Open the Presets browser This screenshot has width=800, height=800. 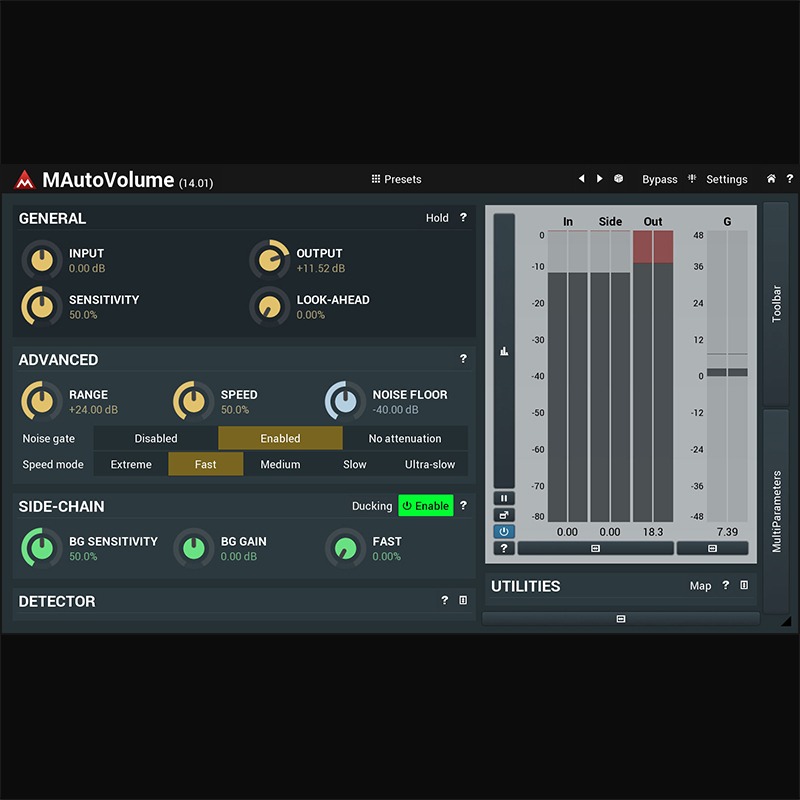click(396, 179)
